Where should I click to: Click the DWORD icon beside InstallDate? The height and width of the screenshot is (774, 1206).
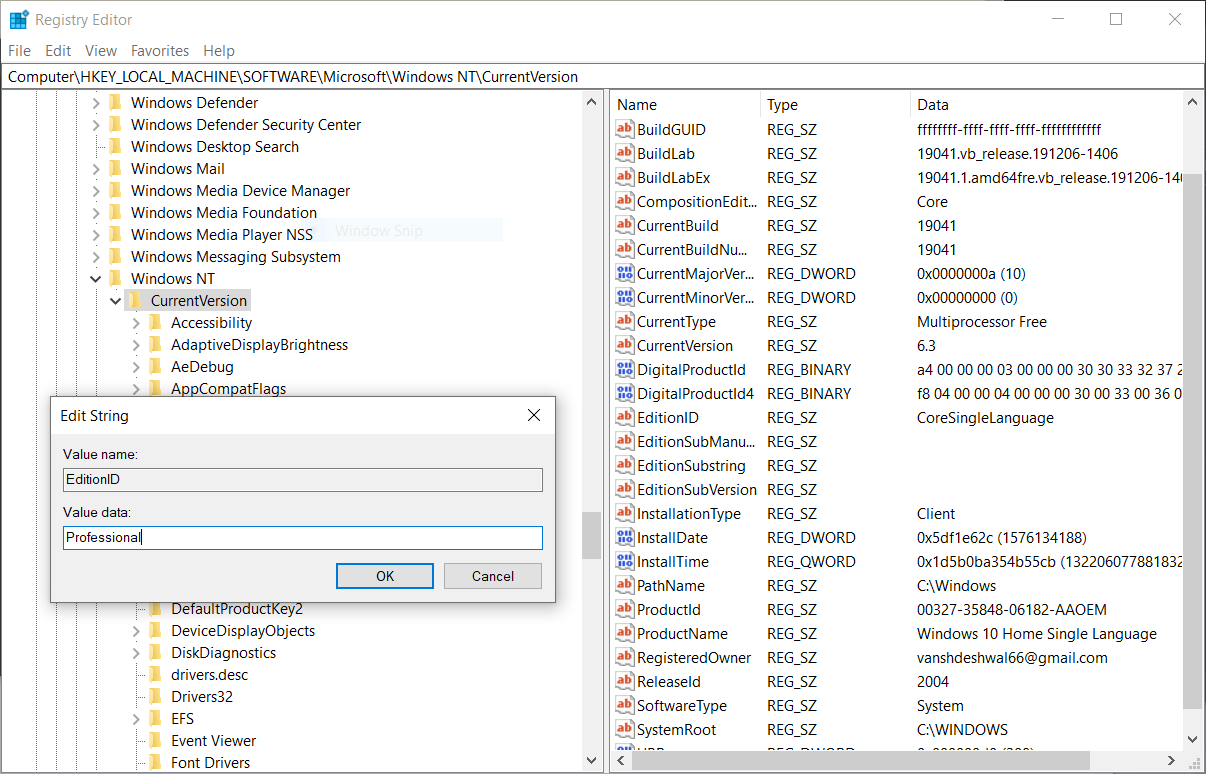[625, 538]
